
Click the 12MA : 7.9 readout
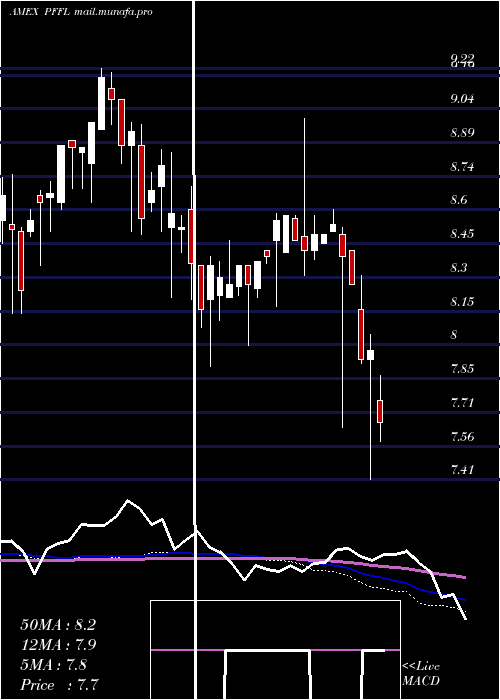[x=58, y=645]
